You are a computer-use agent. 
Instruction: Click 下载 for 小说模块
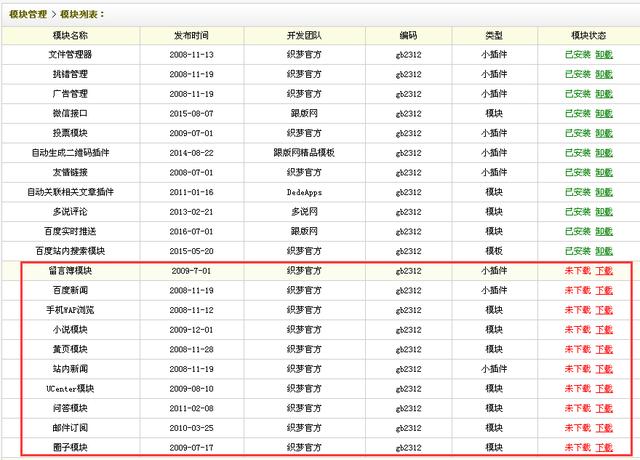point(604,329)
